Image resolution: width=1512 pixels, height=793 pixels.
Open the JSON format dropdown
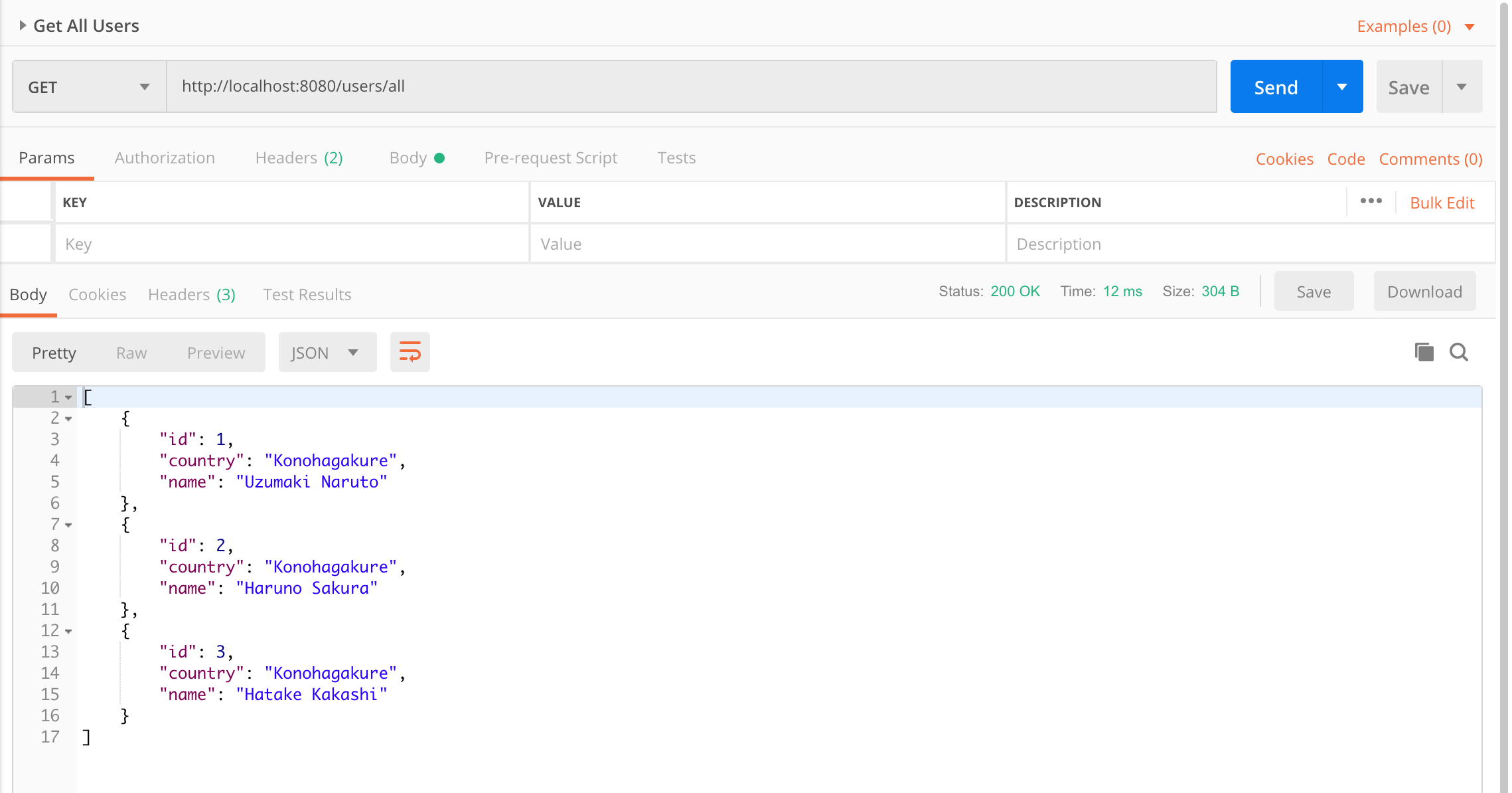[327, 353]
